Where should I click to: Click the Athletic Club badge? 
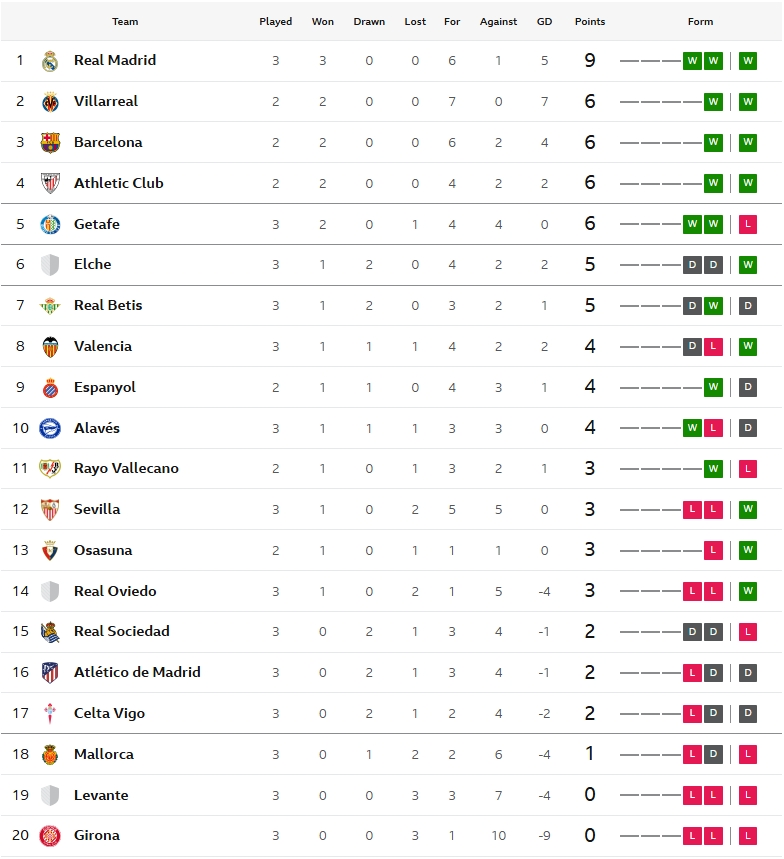pyautogui.click(x=50, y=184)
